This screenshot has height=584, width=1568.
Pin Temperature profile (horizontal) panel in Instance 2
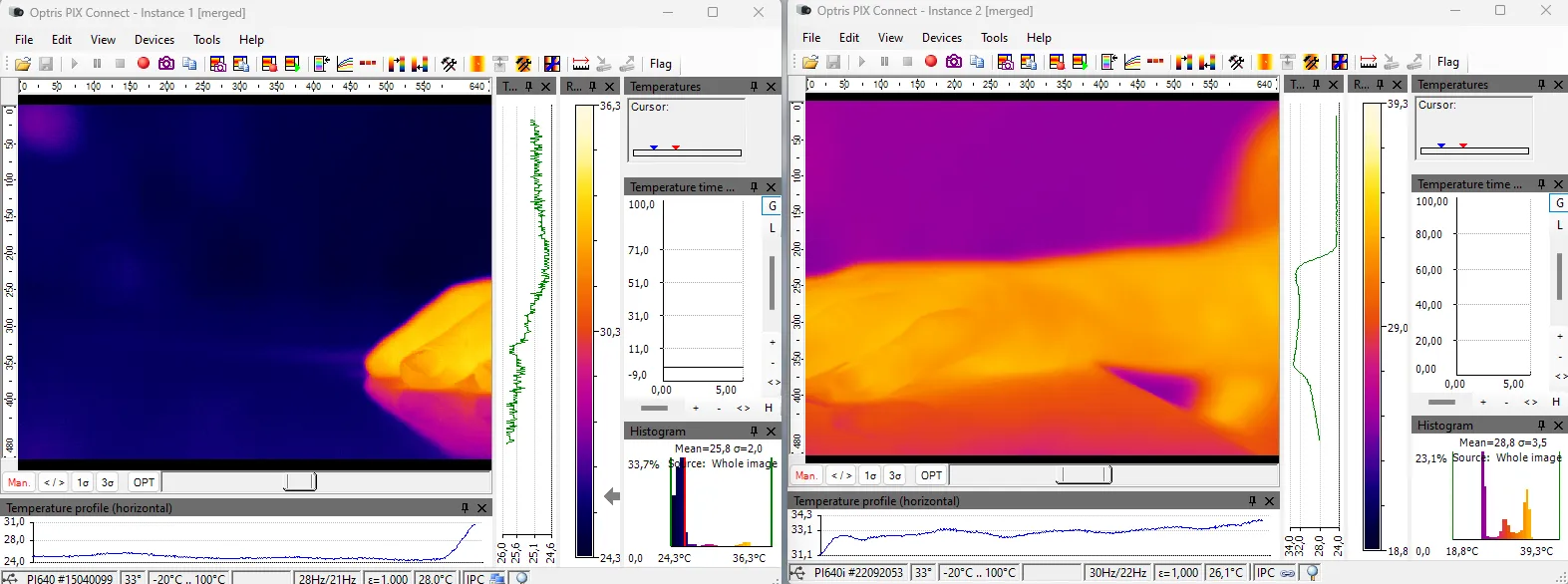pos(1252,501)
